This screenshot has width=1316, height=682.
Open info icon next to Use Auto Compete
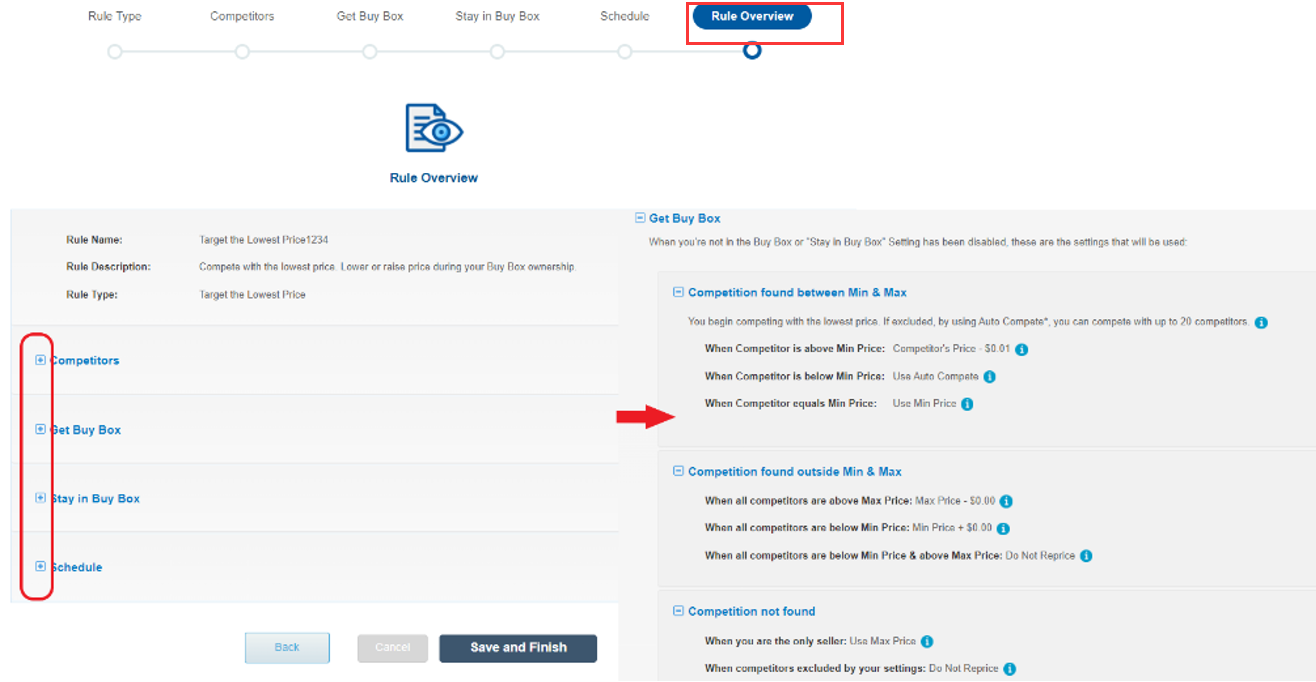click(989, 377)
